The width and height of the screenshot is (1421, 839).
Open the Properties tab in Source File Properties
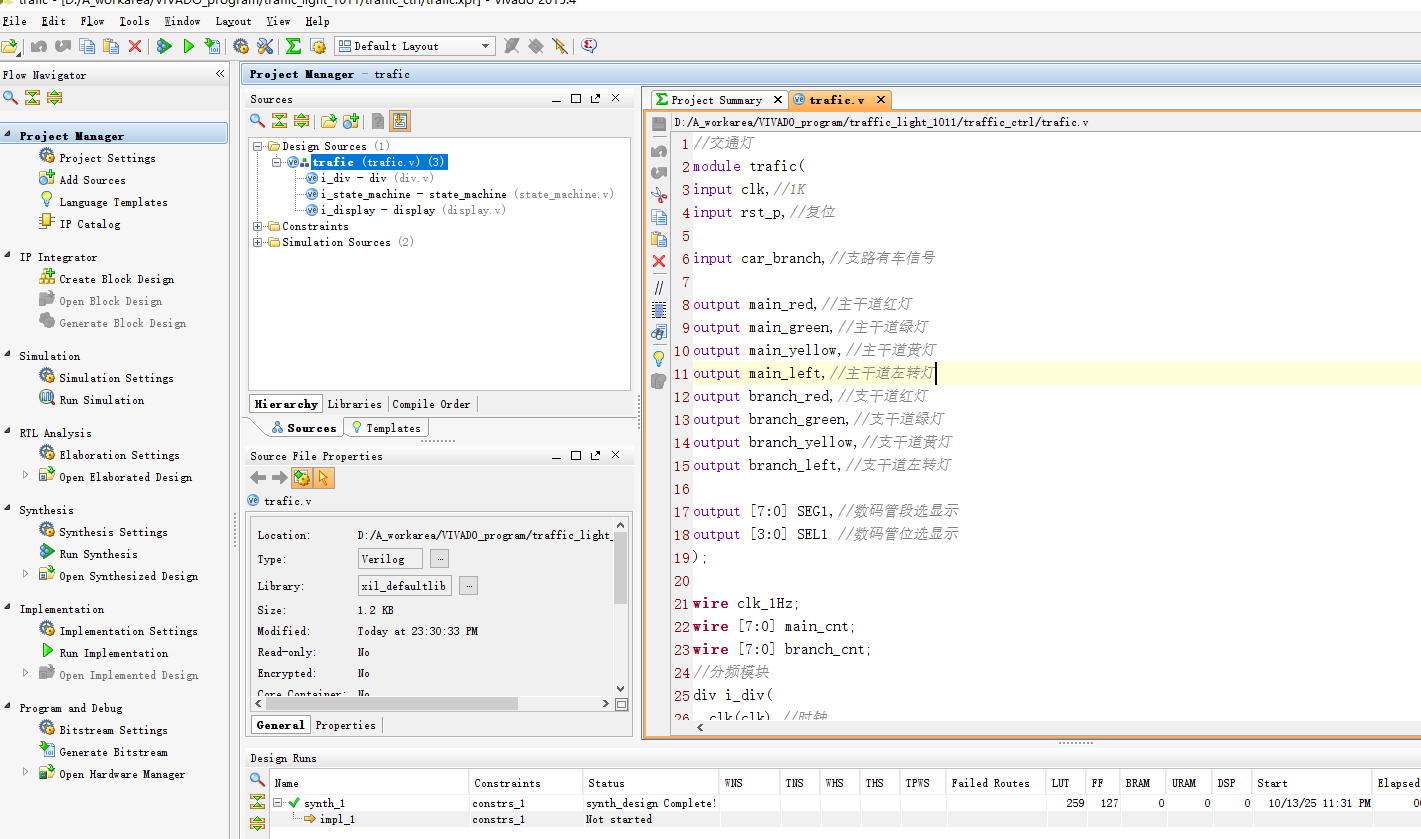click(345, 725)
